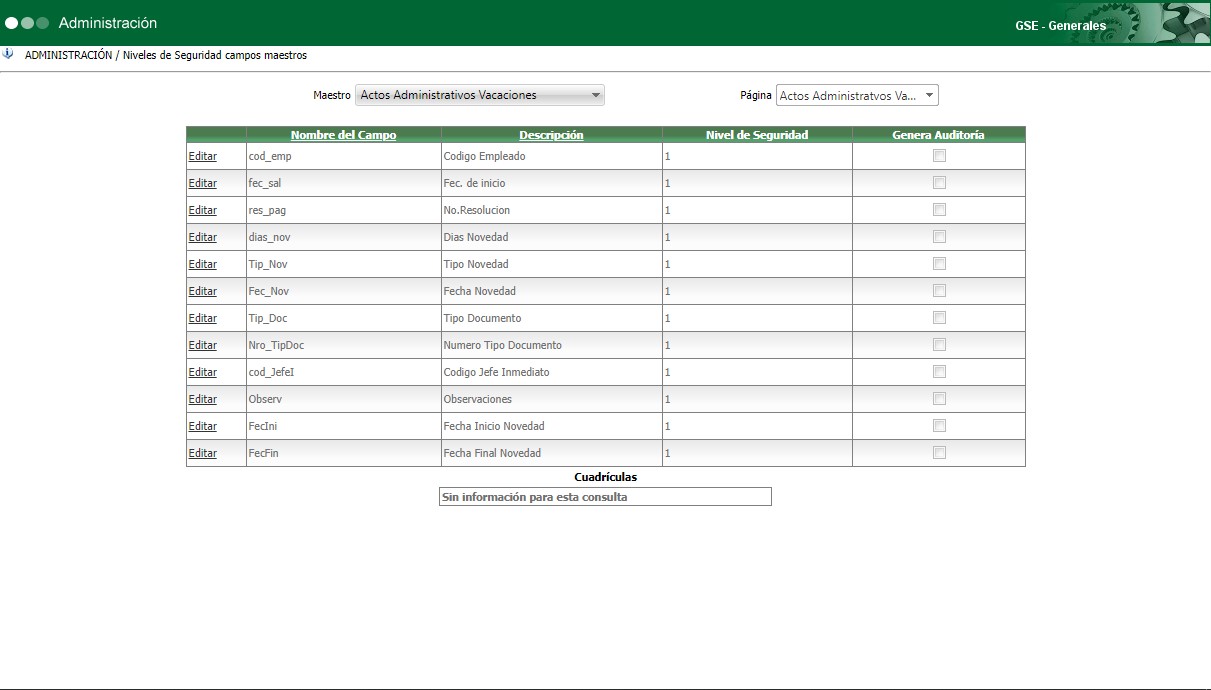
Task: Toggle Genera Auditoría checkbox for cod_emp
Action: click(939, 155)
